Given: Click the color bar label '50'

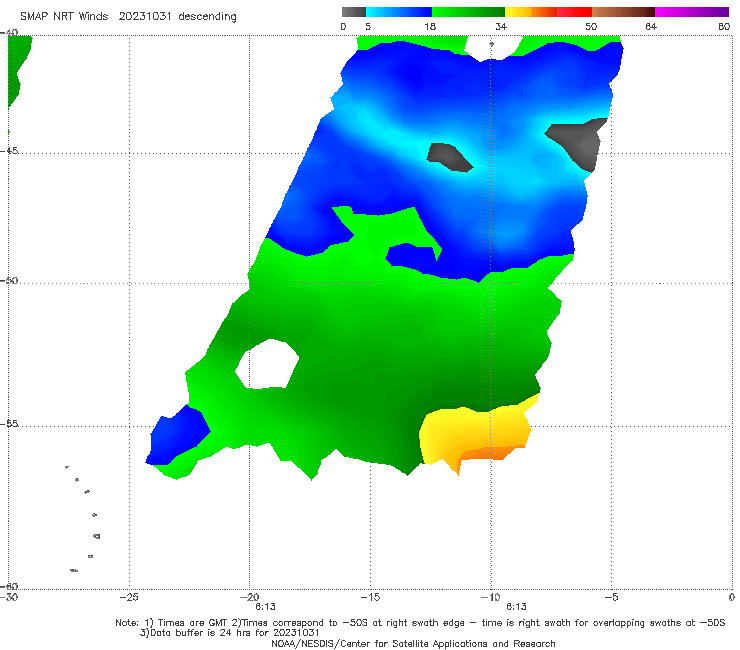Looking at the screenshot, I should 591,27.
